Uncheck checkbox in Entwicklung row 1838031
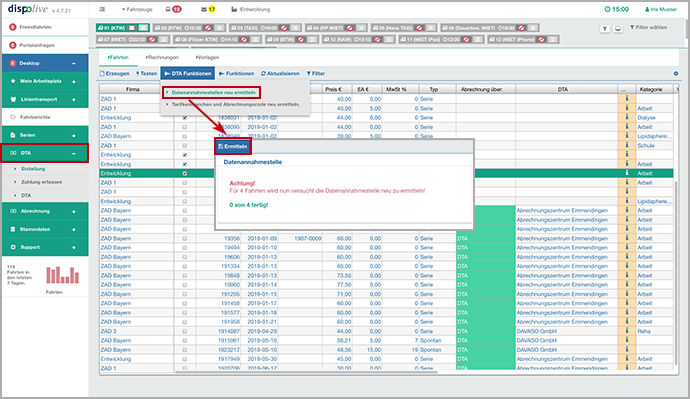Viewport: 690px width, 399px height. [184, 117]
